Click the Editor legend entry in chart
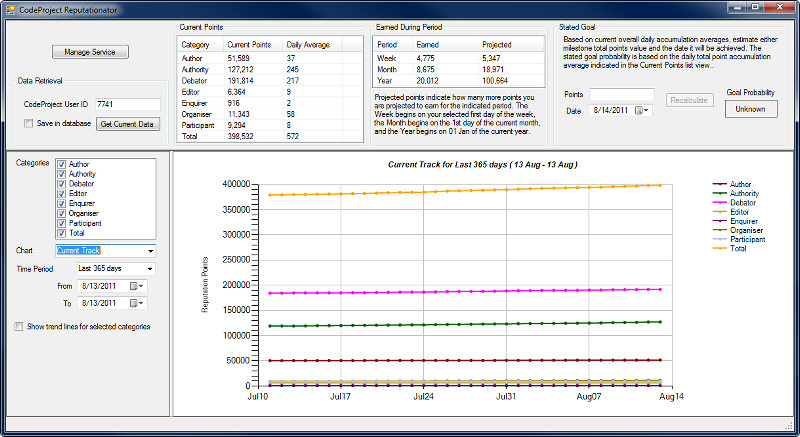 click(x=731, y=212)
